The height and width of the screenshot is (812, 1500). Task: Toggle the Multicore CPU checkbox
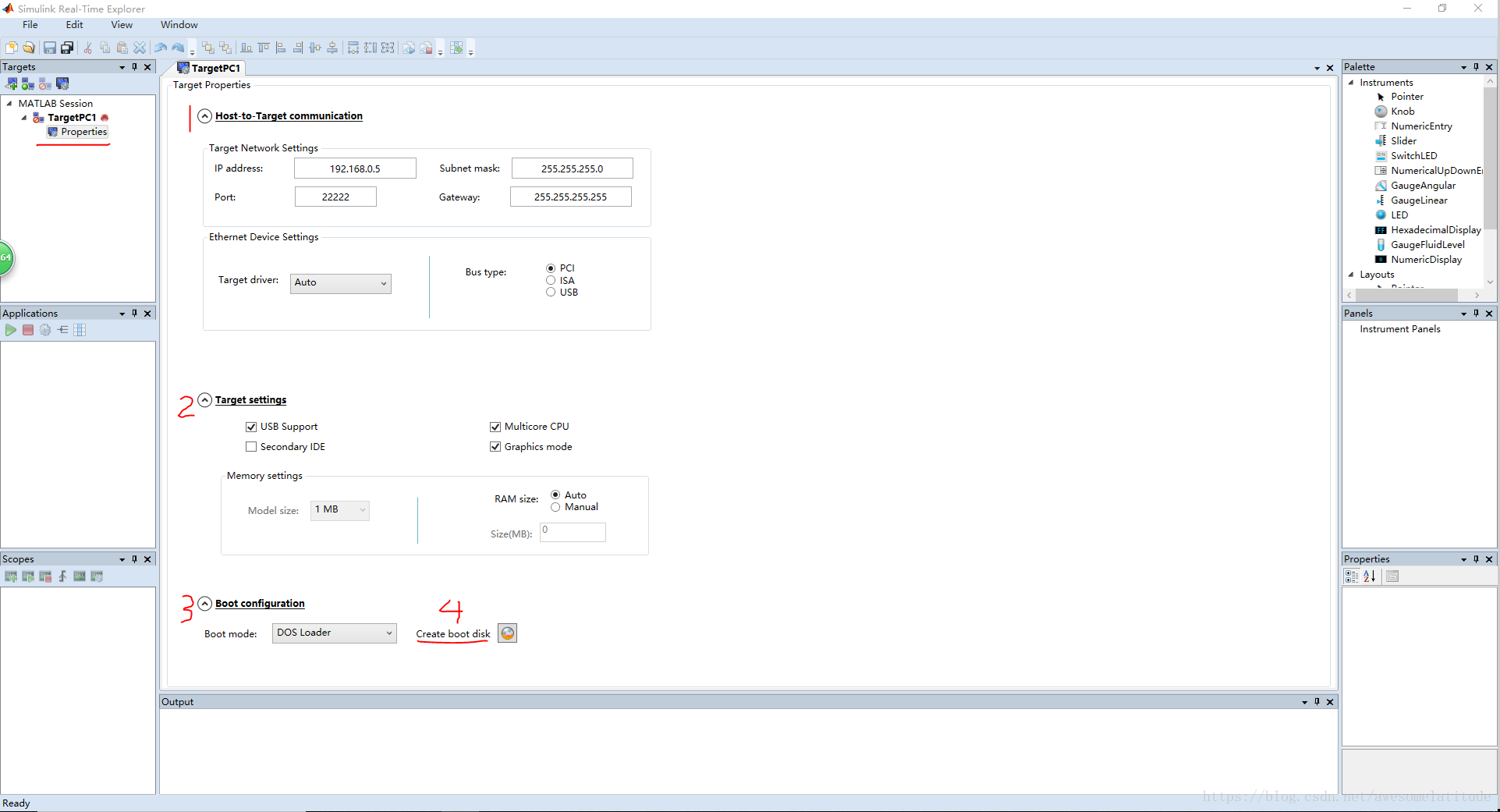point(495,427)
